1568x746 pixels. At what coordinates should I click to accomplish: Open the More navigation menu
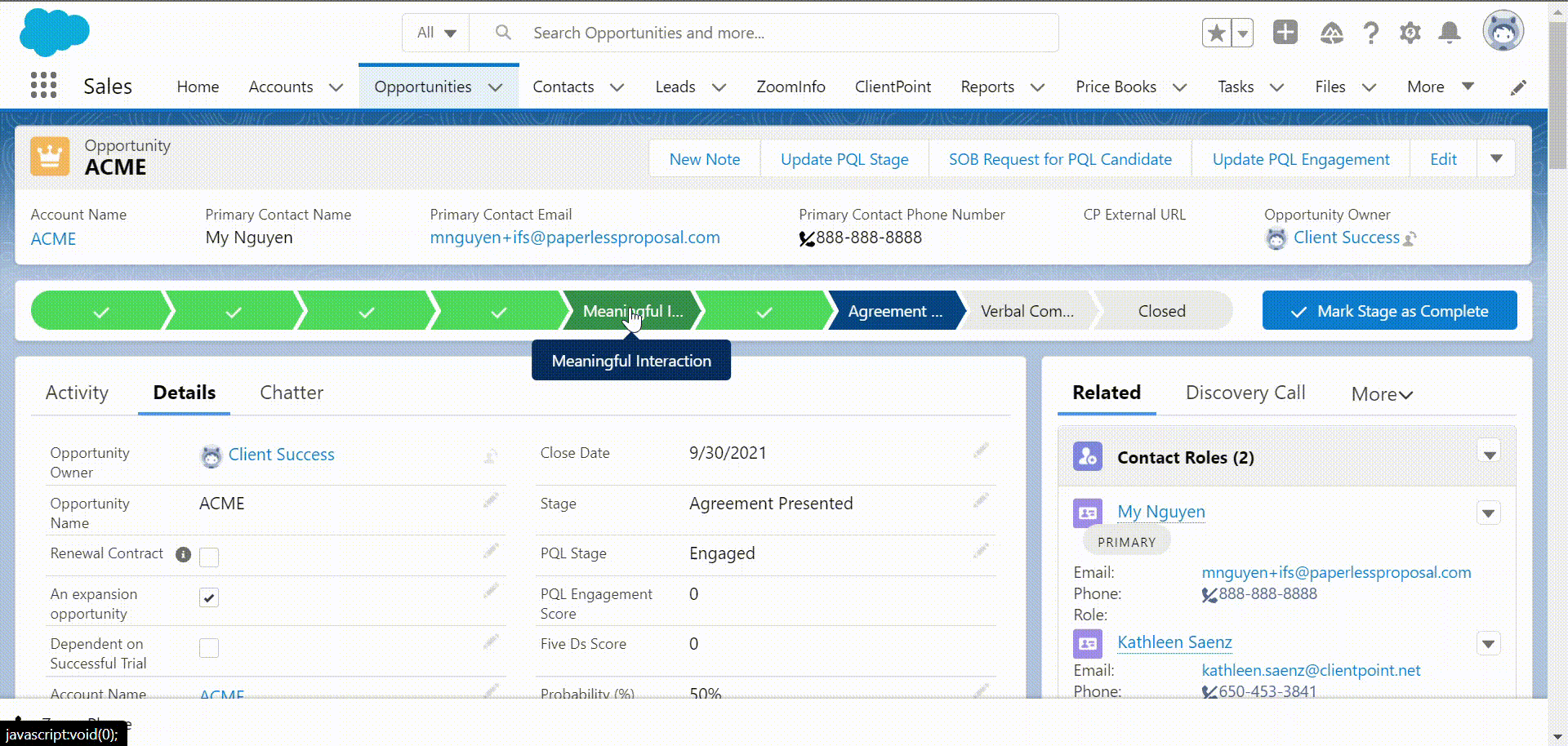coord(1440,87)
